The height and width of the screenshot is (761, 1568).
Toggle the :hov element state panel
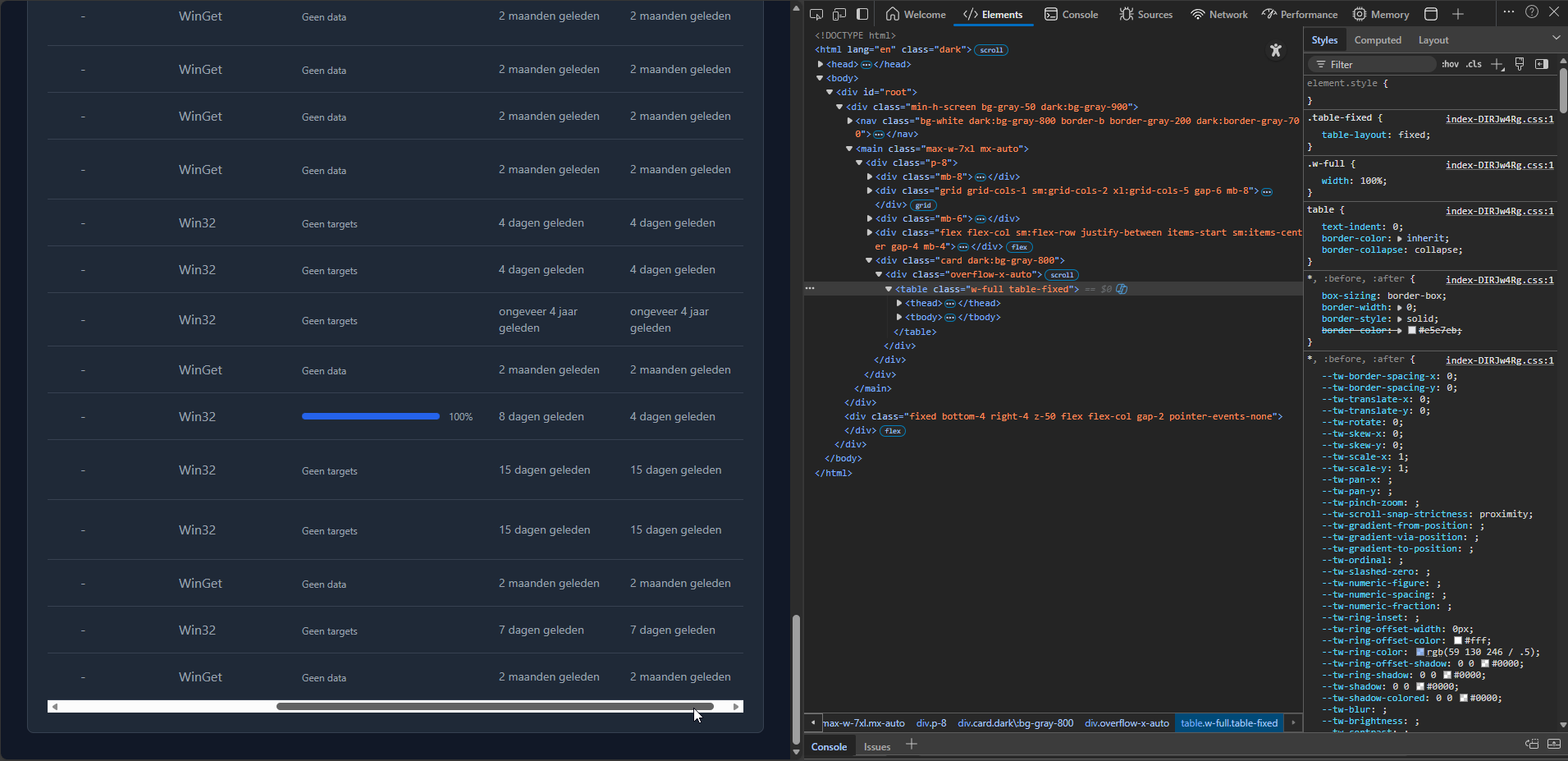tap(1450, 64)
